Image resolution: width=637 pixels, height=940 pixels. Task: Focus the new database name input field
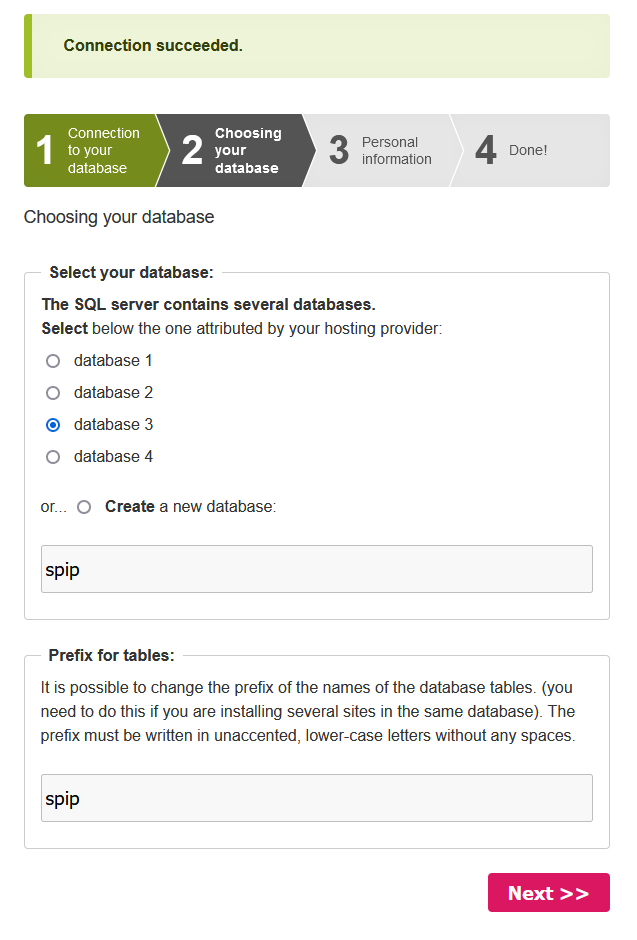tap(316, 569)
